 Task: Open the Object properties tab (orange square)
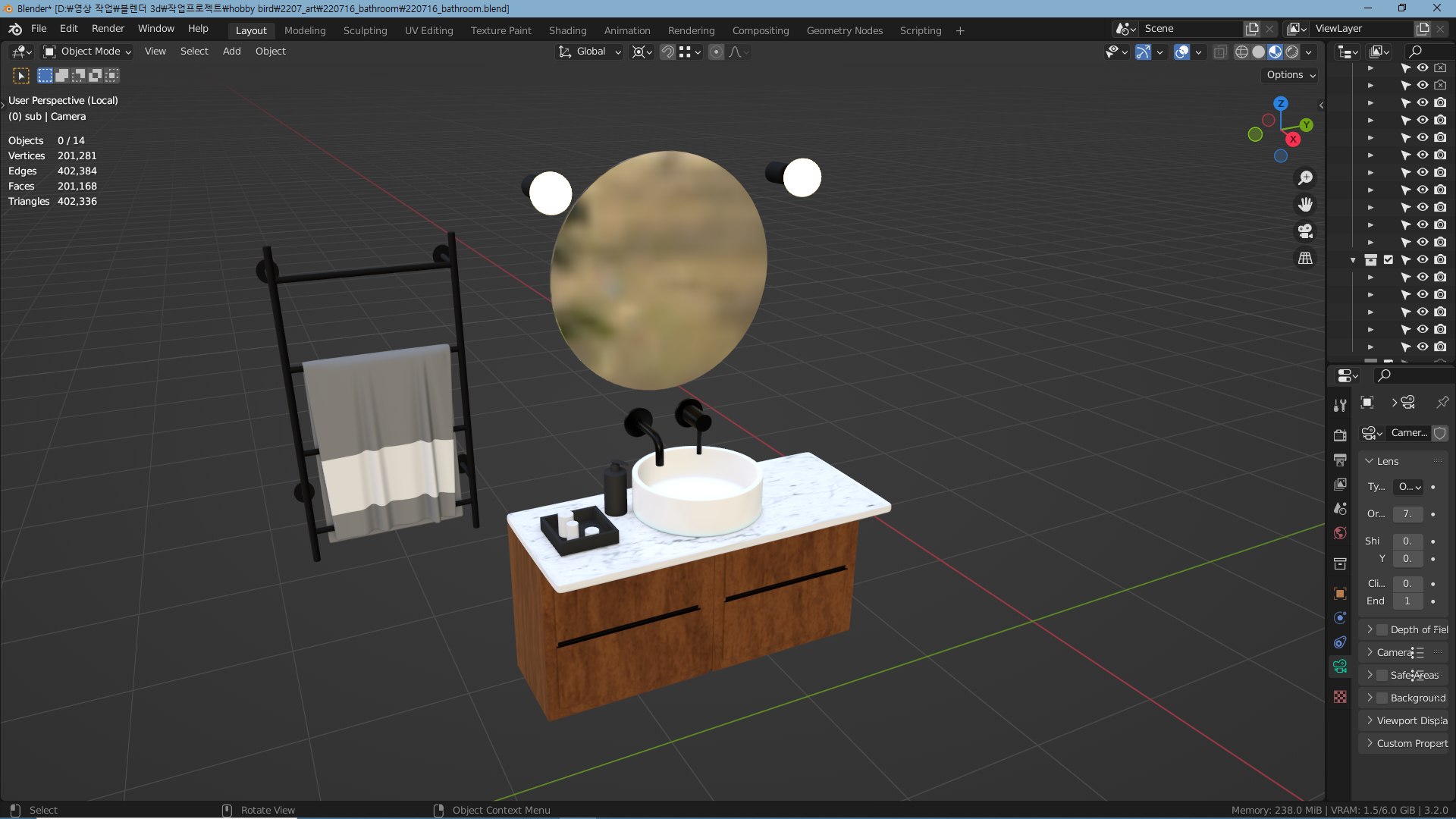coord(1340,594)
